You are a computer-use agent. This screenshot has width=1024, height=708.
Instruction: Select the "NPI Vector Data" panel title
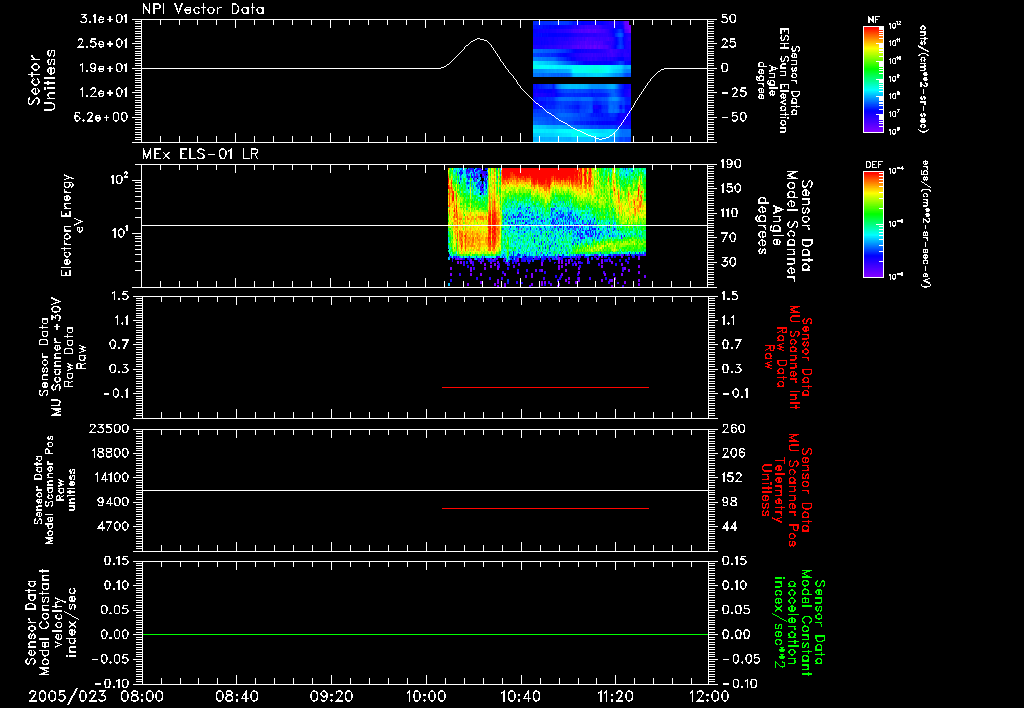[x=203, y=9]
